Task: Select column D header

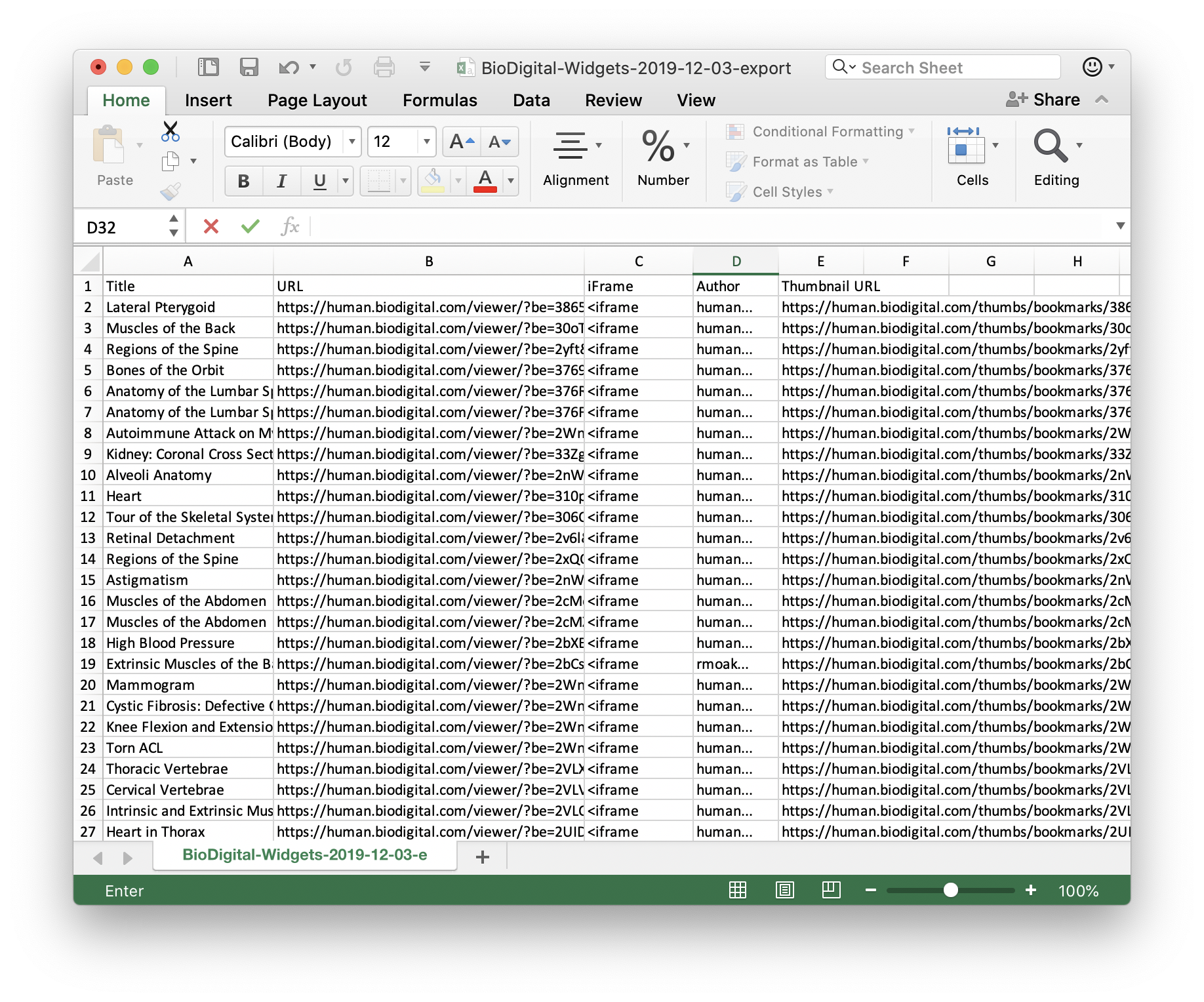Action: (x=736, y=262)
